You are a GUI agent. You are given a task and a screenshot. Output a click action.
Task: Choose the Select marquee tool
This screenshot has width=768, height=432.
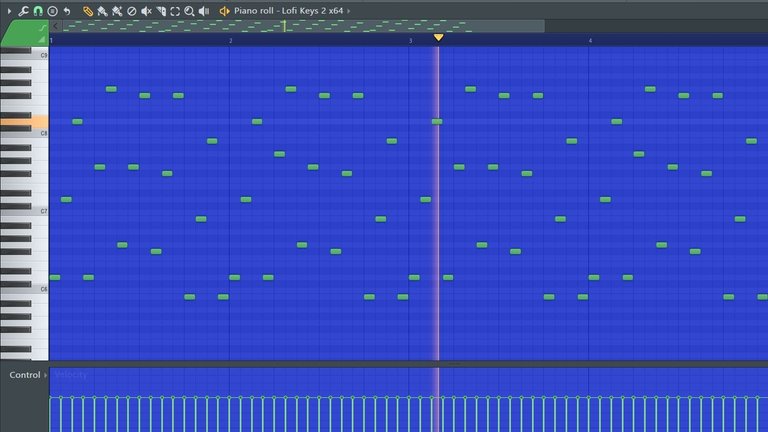tap(175, 11)
